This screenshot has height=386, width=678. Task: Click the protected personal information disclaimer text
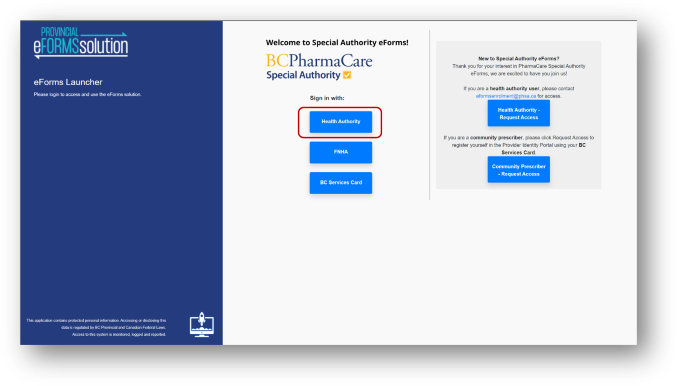(96, 327)
